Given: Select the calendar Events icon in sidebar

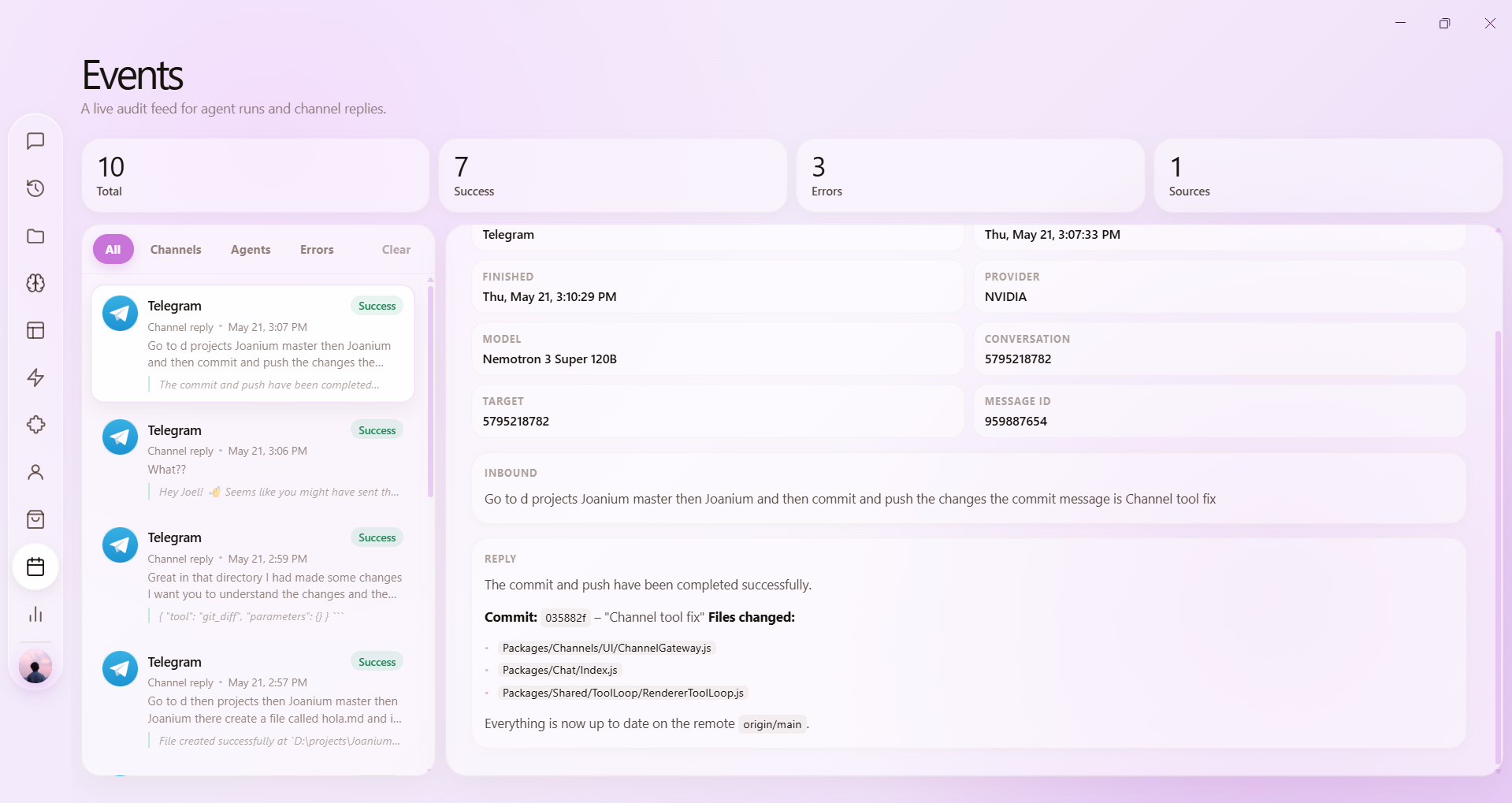Looking at the screenshot, I should 35,567.
